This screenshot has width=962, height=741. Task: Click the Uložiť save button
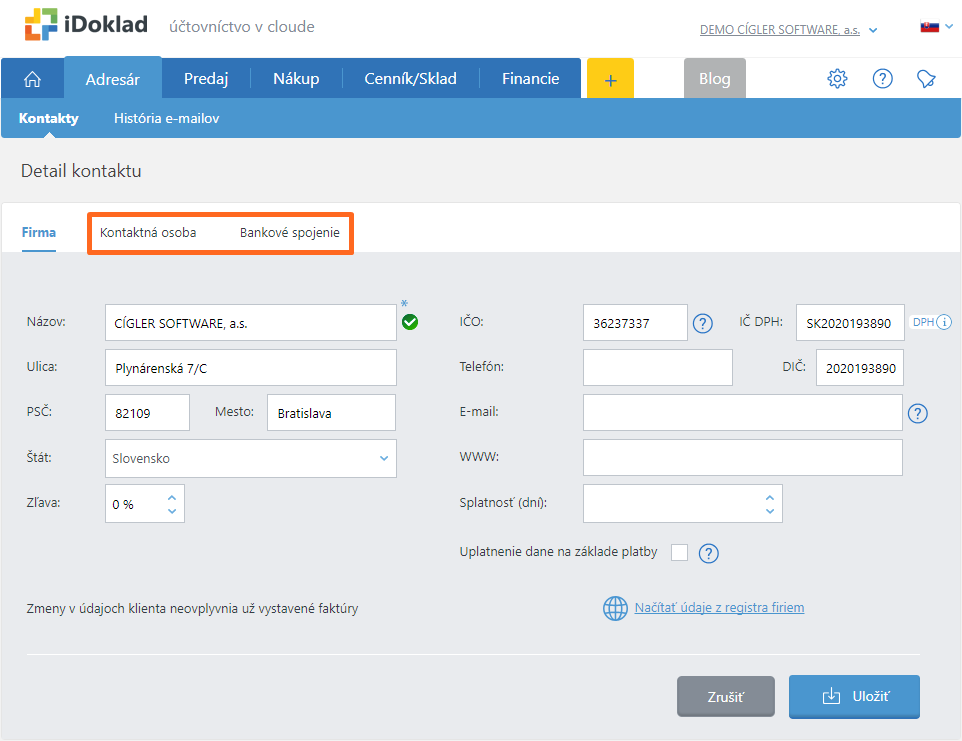click(x=854, y=696)
